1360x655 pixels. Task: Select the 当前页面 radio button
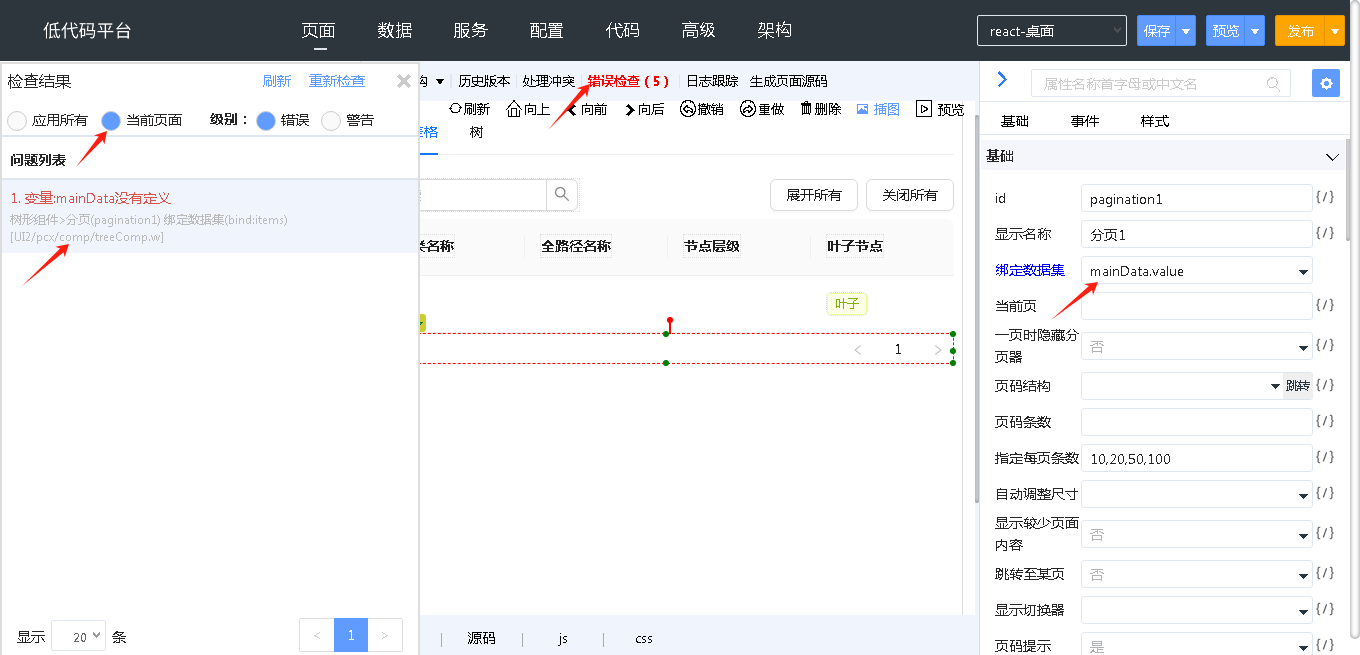pos(111,121)
